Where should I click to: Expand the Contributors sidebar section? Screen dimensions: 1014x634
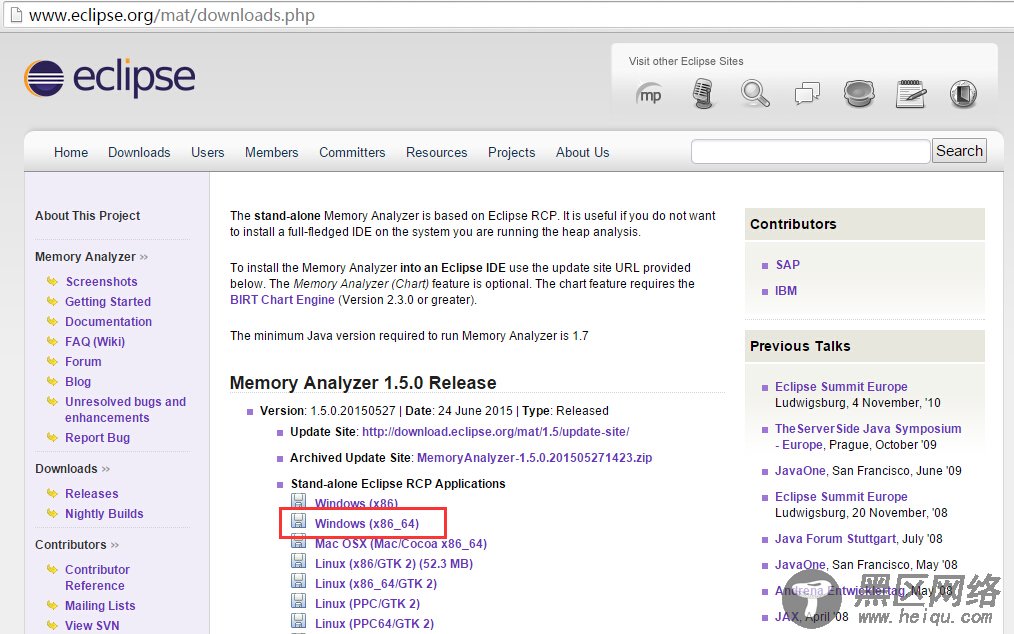77,545
